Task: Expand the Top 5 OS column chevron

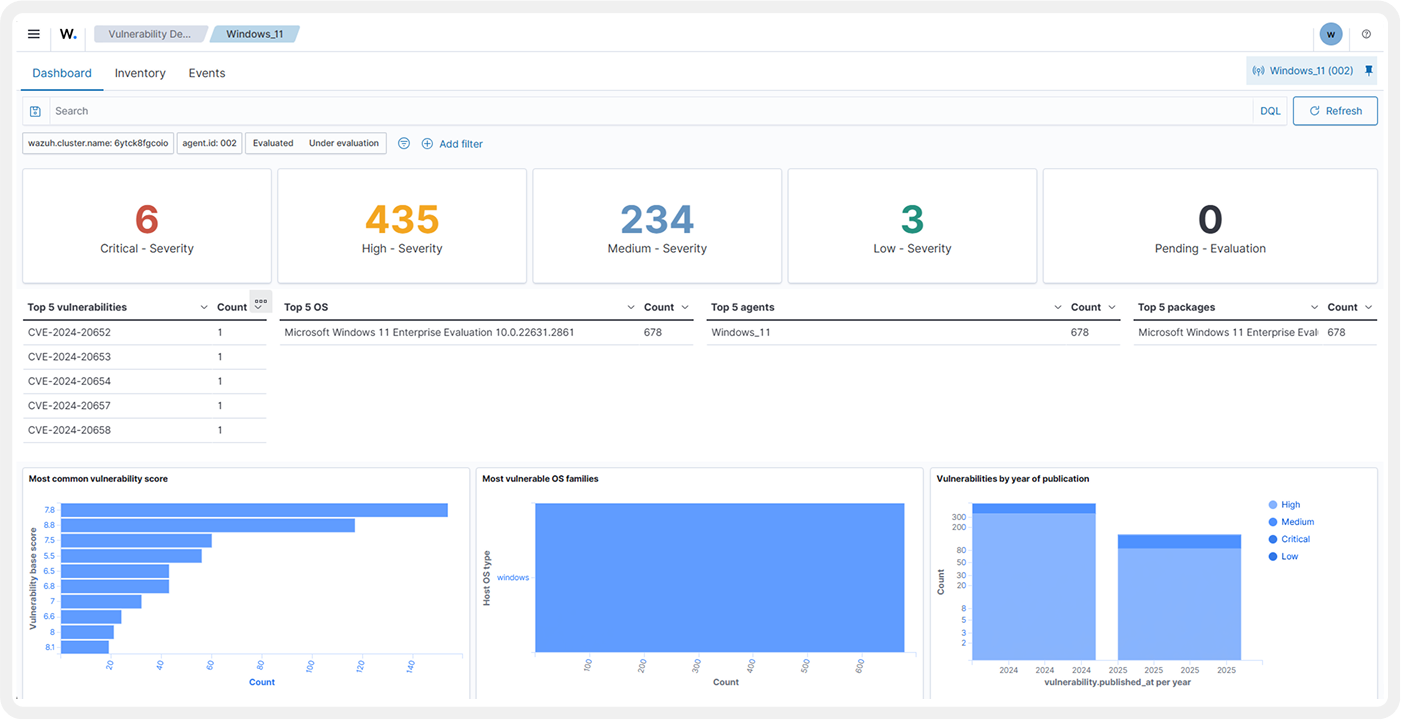Action: [x=631, y=307]
